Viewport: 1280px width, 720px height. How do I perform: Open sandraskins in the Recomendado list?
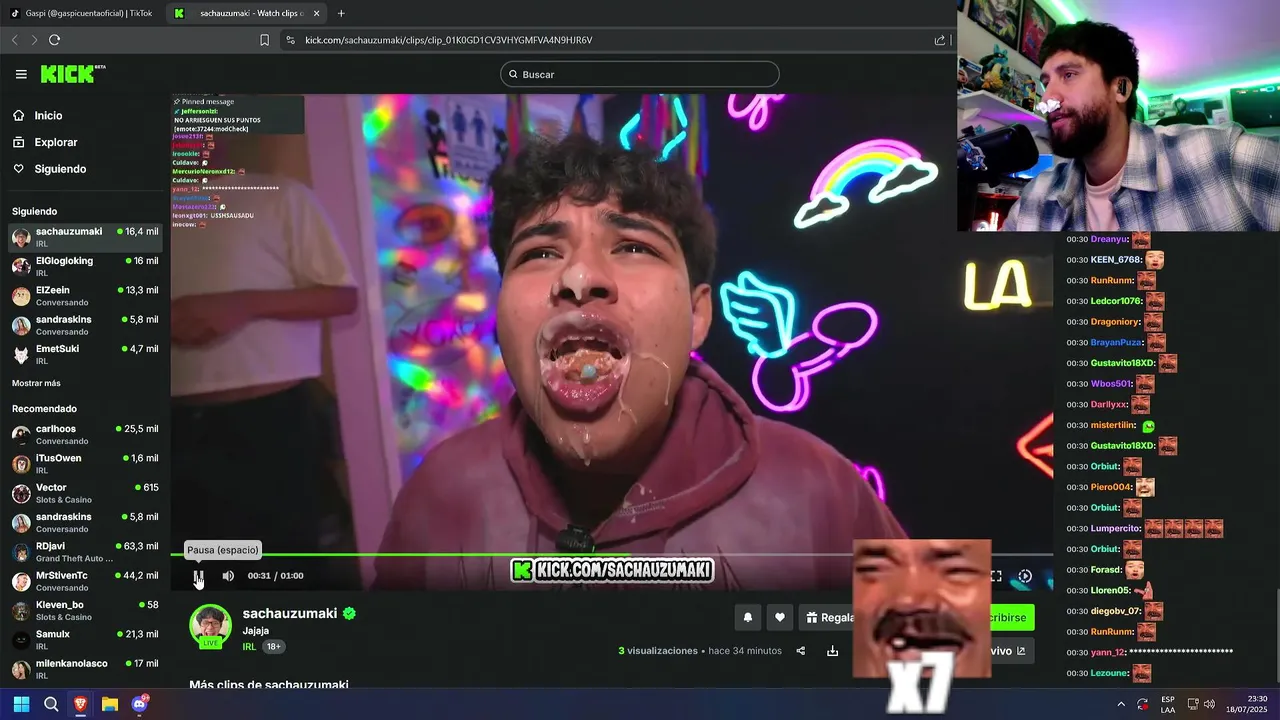[x=85, y=522]
